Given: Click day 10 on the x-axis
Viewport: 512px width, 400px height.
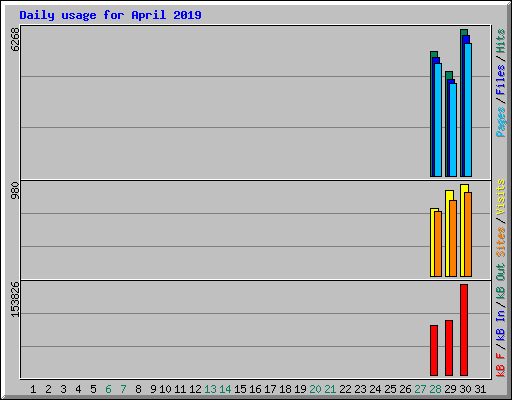Looking at the screenshot, I should [165, 389].
